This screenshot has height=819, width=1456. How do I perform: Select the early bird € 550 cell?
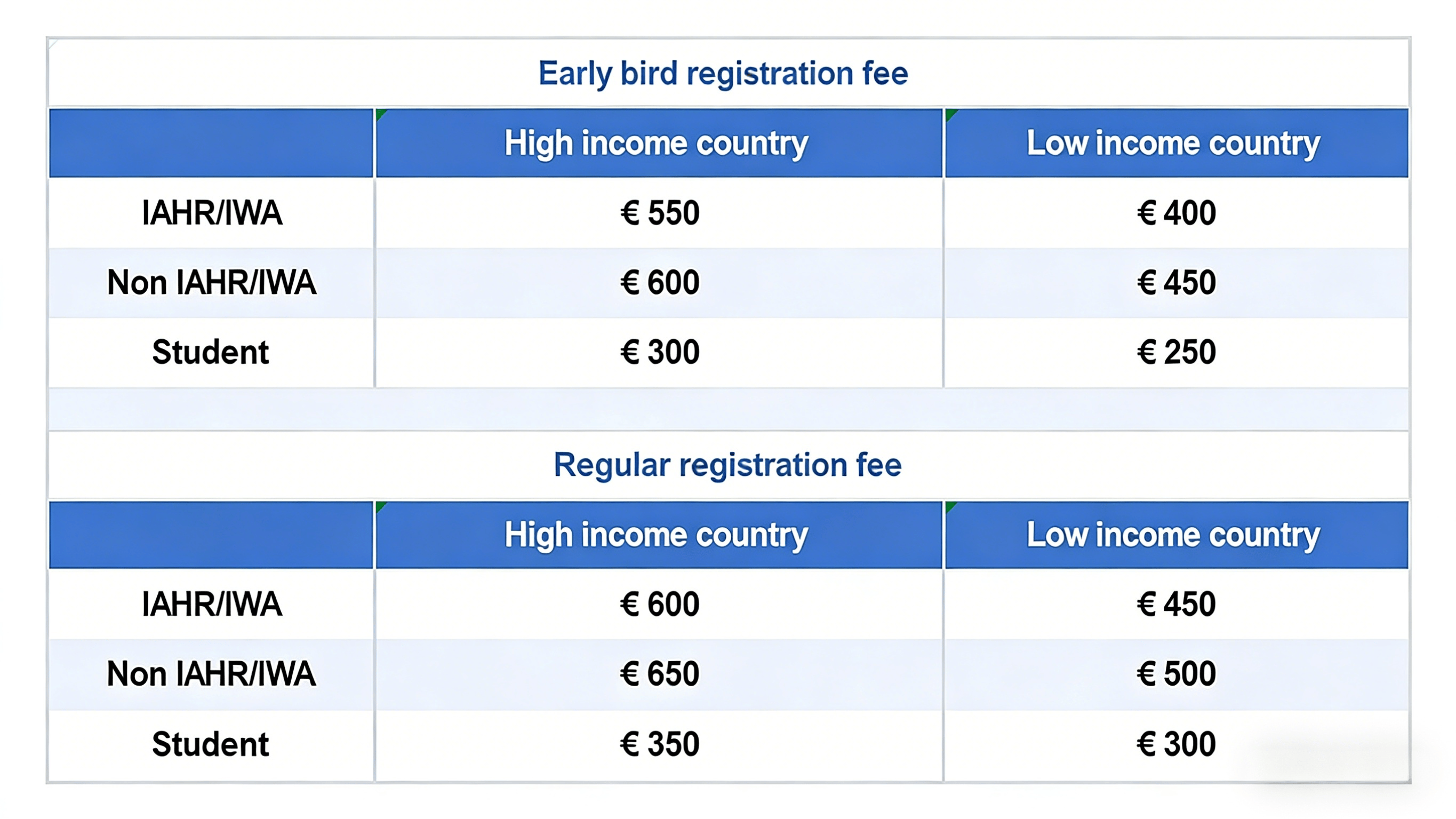pyautogui.click(x=660, y=213)
